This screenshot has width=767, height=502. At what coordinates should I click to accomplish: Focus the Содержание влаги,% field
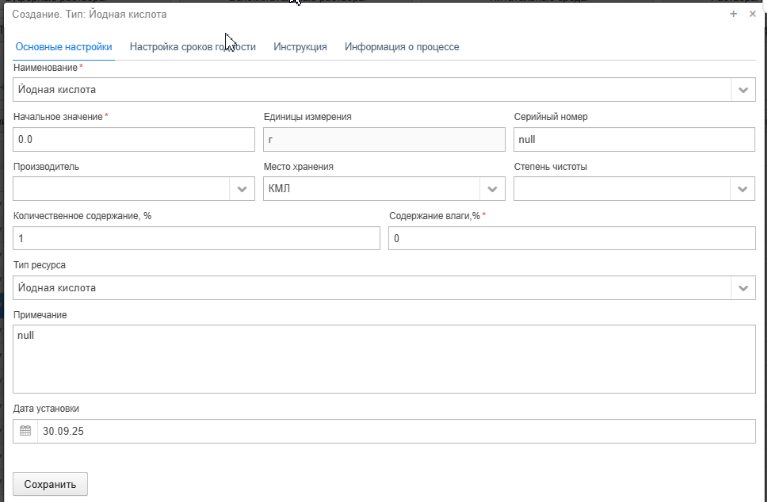572,238
